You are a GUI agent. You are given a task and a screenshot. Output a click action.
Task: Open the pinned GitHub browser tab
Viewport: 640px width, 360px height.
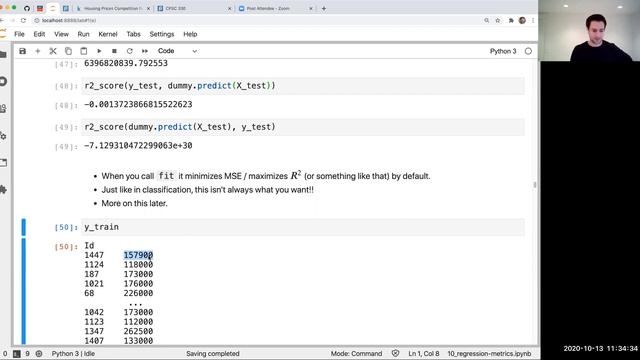pos(27,8)
